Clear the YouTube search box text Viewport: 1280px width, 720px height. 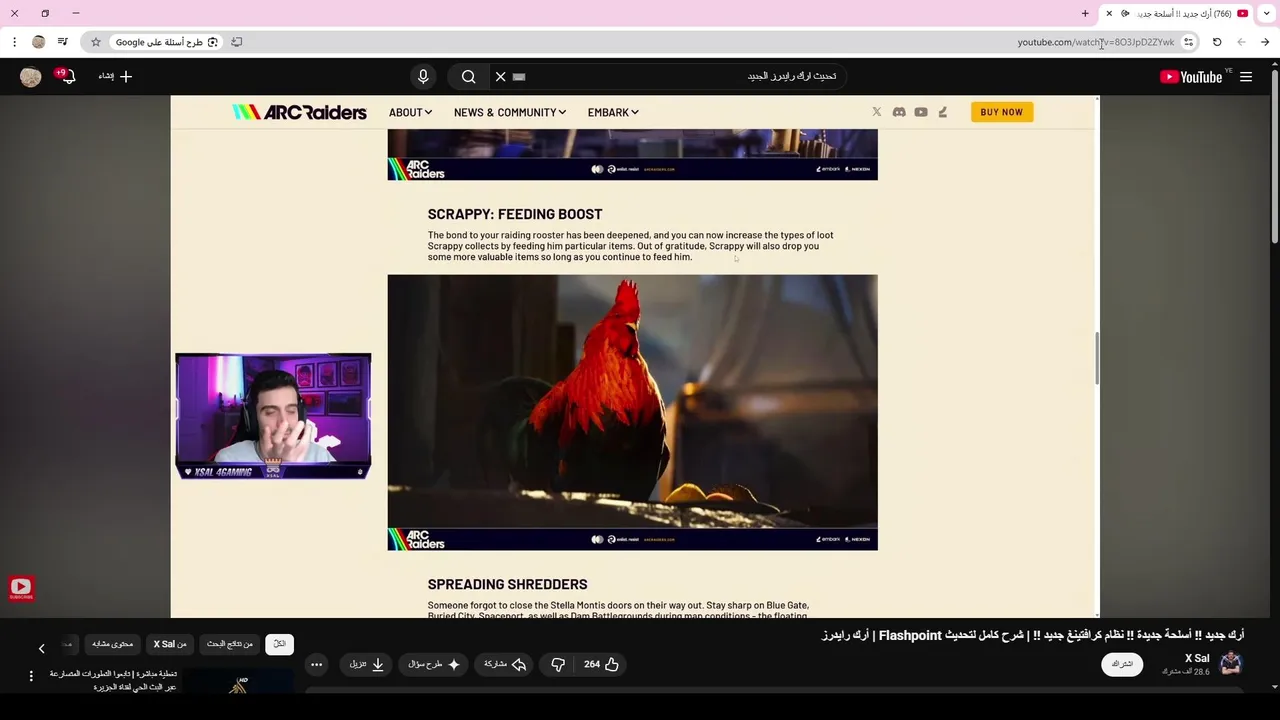point(500,76)
